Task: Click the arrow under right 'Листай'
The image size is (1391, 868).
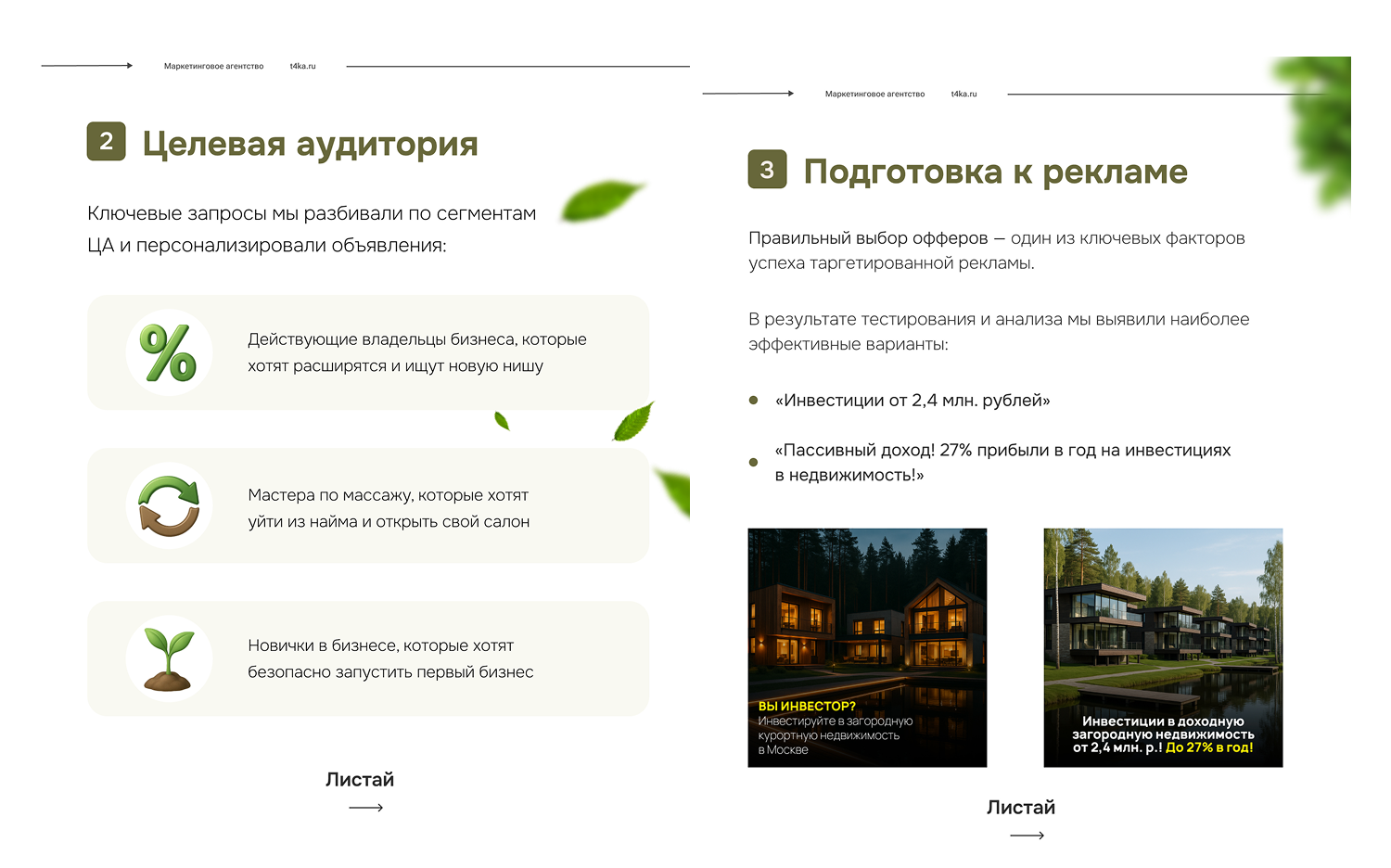Action: pyautogui.click(x=1027, y=836)
